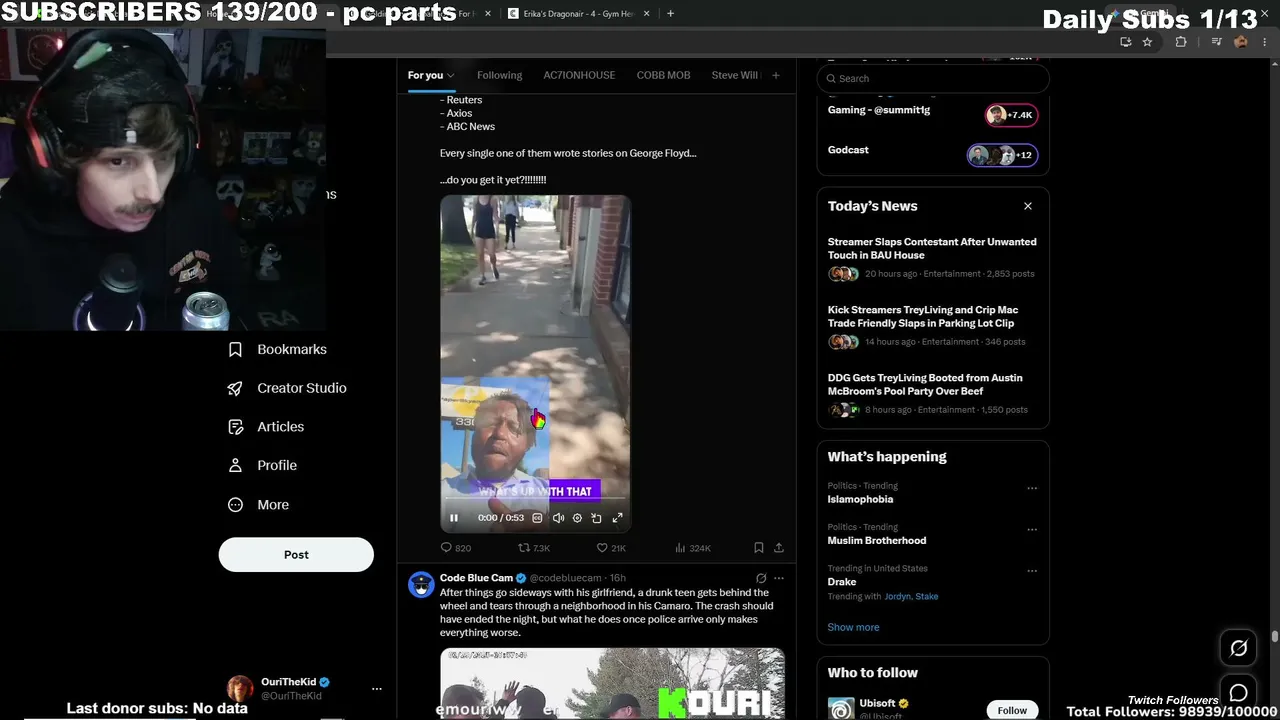The image size is (1280, 720).
Task: Join the Godcast live space
Action: pyautogui.click(x=933, y=154)
